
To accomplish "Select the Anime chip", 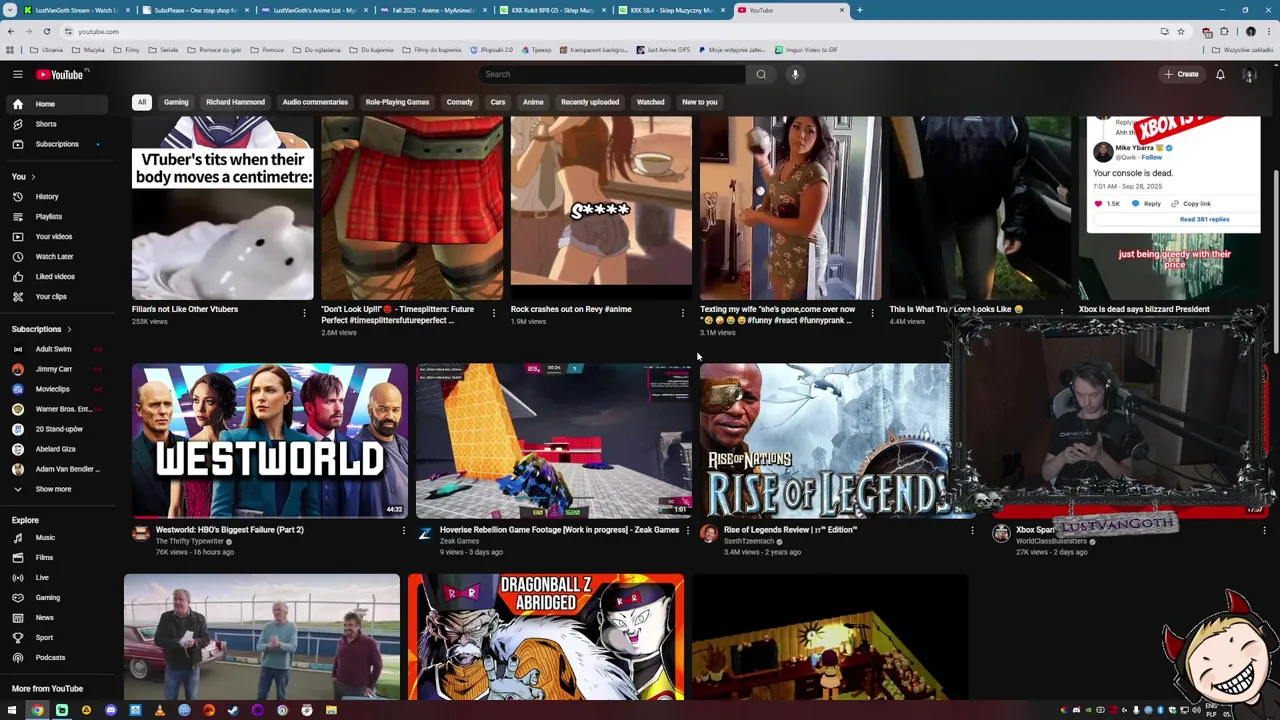I will pos(533,102).
